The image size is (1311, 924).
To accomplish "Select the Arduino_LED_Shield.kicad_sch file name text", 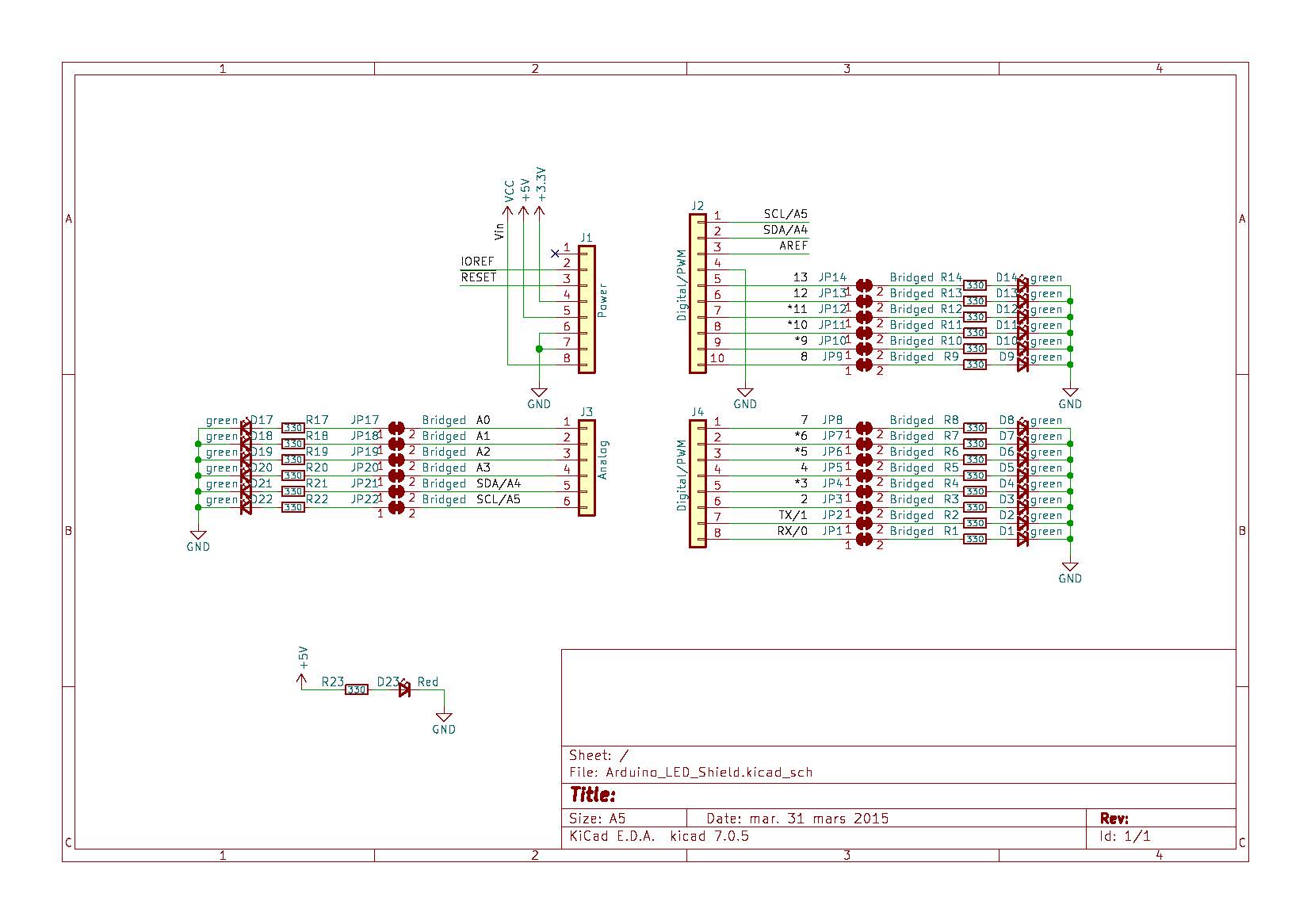I will point(709,772).
